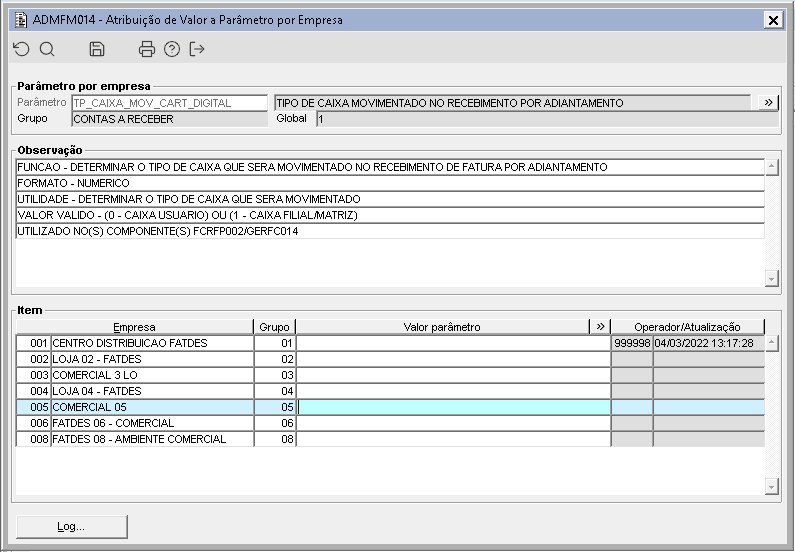The image size is (795, 552).
Task: Click the Operador/Atualização column header
Action: (688, 327)
